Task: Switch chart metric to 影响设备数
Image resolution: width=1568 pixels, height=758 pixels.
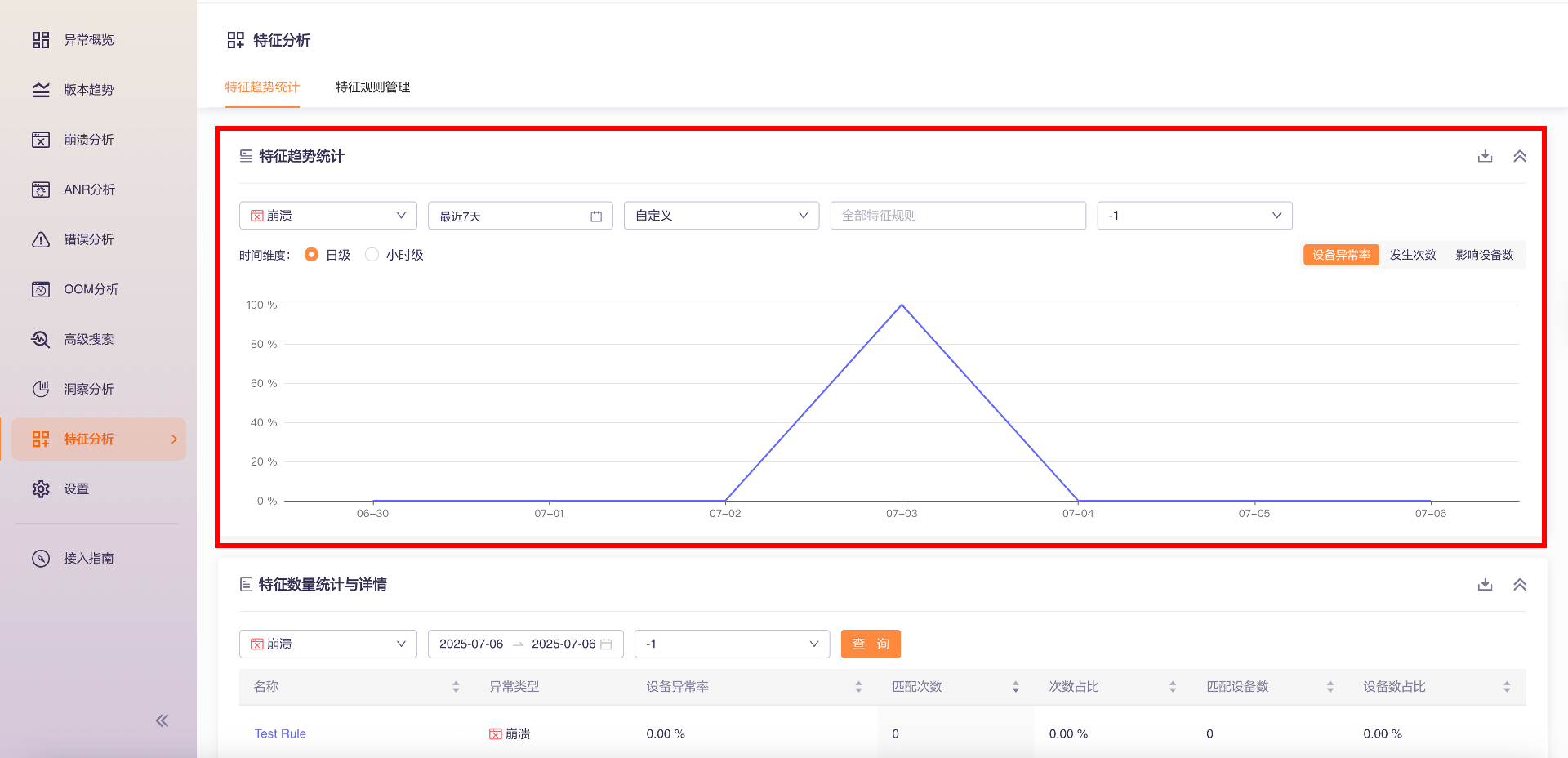Action: tap(1484, 255)
